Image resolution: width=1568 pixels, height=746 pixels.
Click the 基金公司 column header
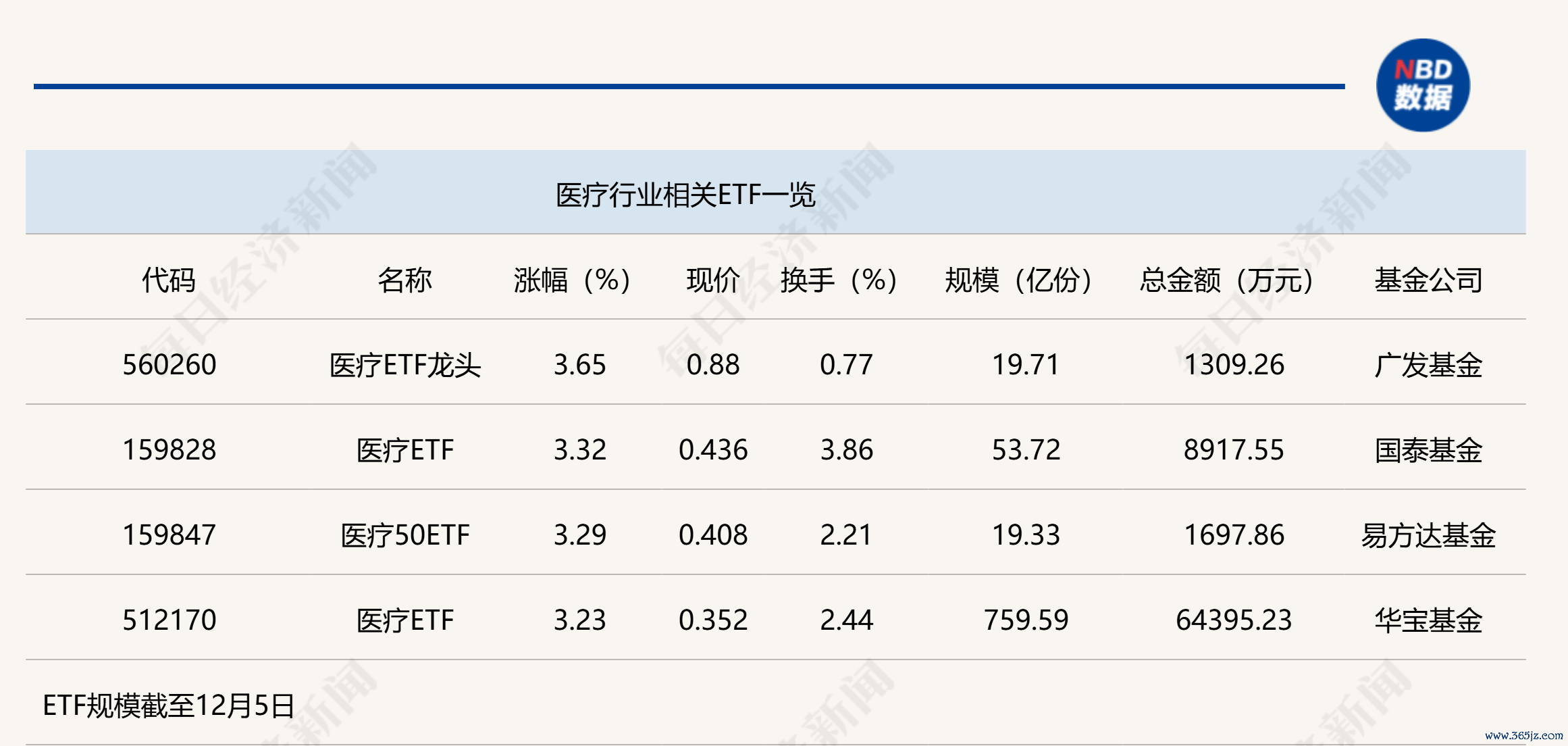(1428, 280)
